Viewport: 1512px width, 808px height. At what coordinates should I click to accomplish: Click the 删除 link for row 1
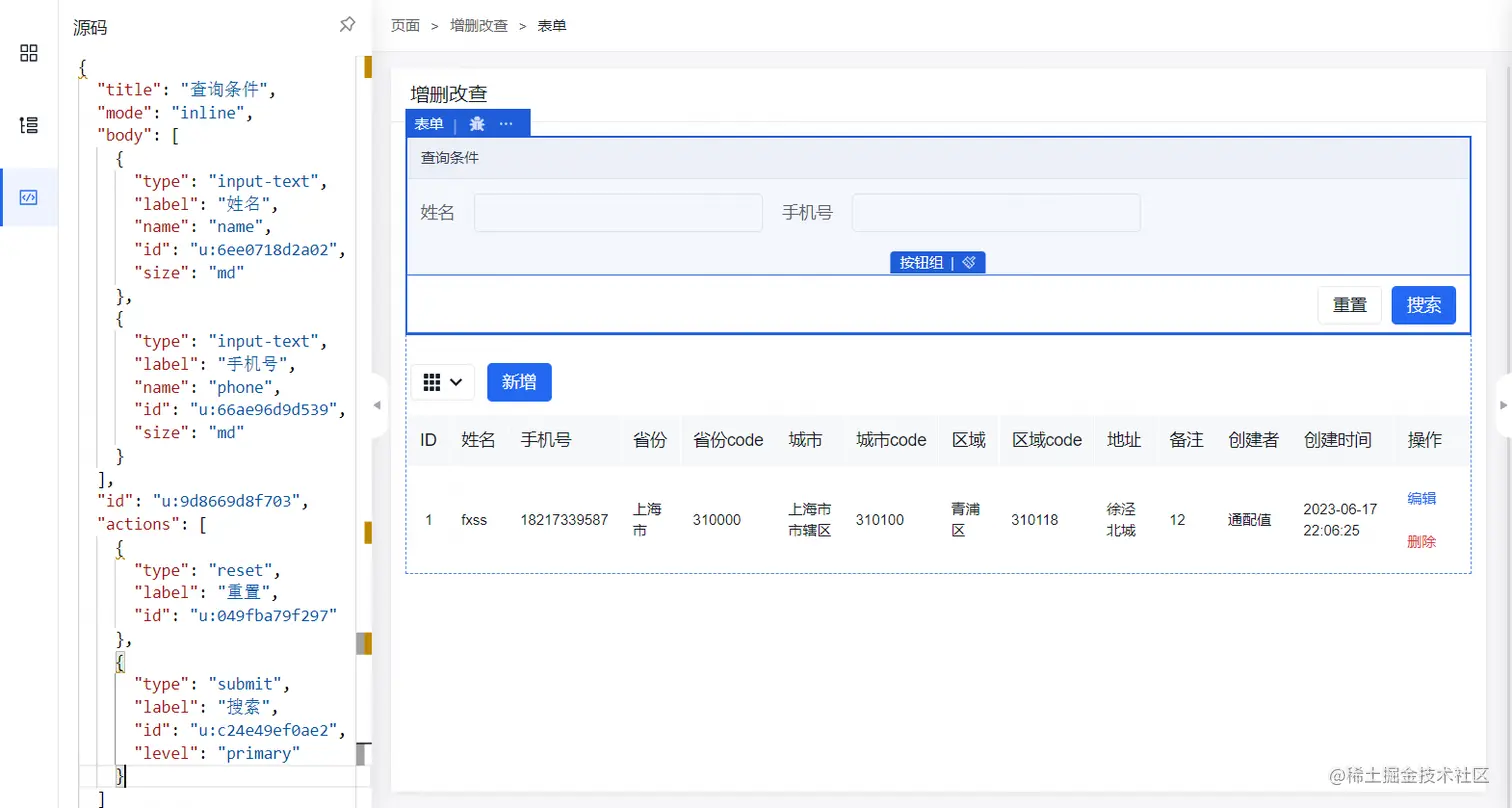(x=1421, y=541)
